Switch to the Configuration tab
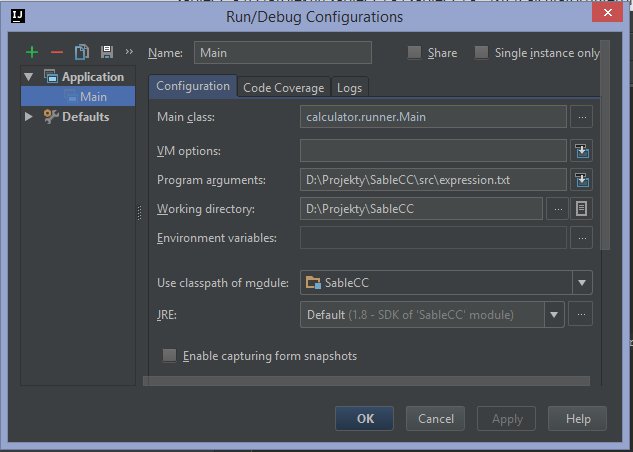 pyautogui.click(x=193, y=86)
